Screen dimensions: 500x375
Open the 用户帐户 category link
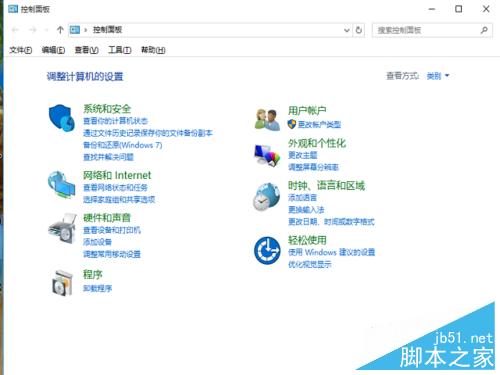click(307, 111)
